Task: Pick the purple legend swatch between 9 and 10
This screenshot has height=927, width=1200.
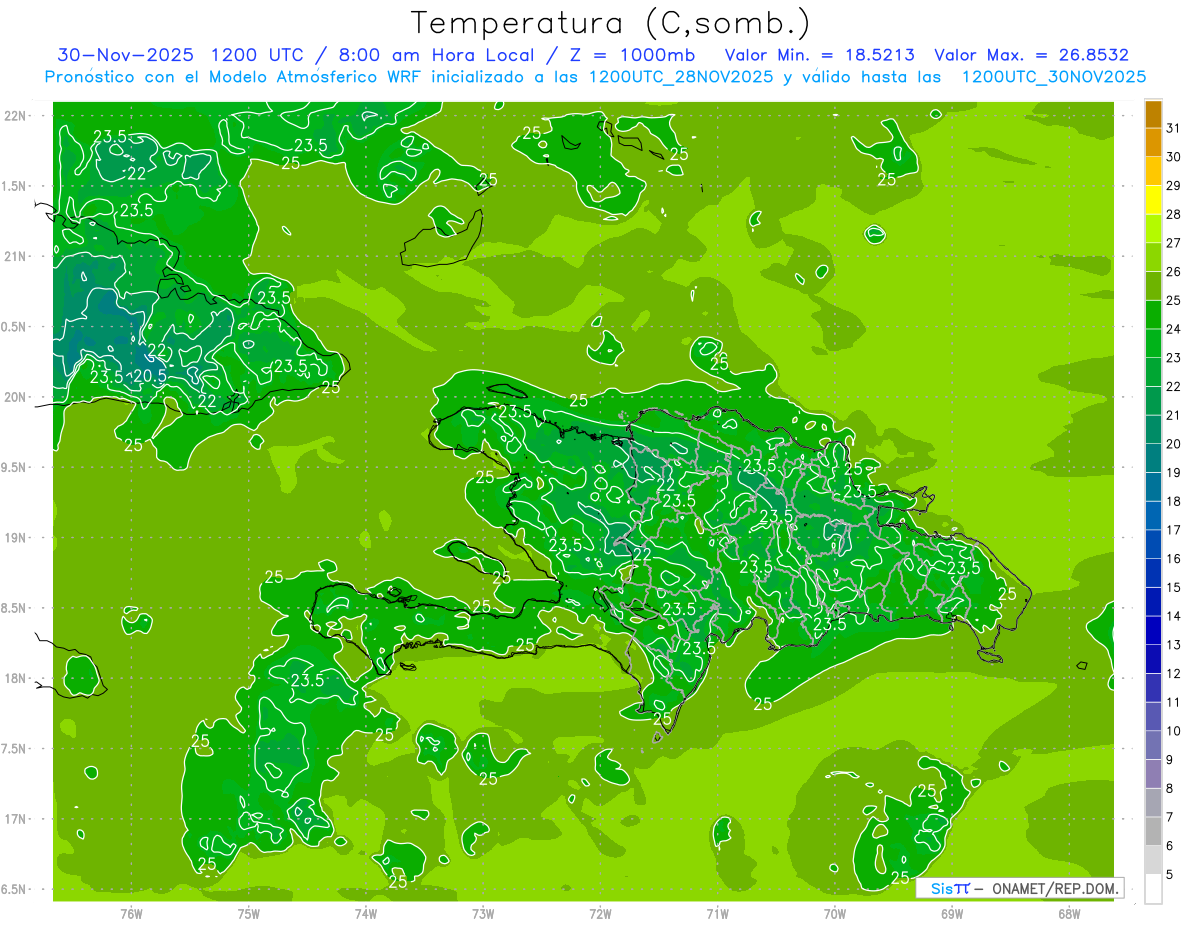Action: (x=1154, y=745)
